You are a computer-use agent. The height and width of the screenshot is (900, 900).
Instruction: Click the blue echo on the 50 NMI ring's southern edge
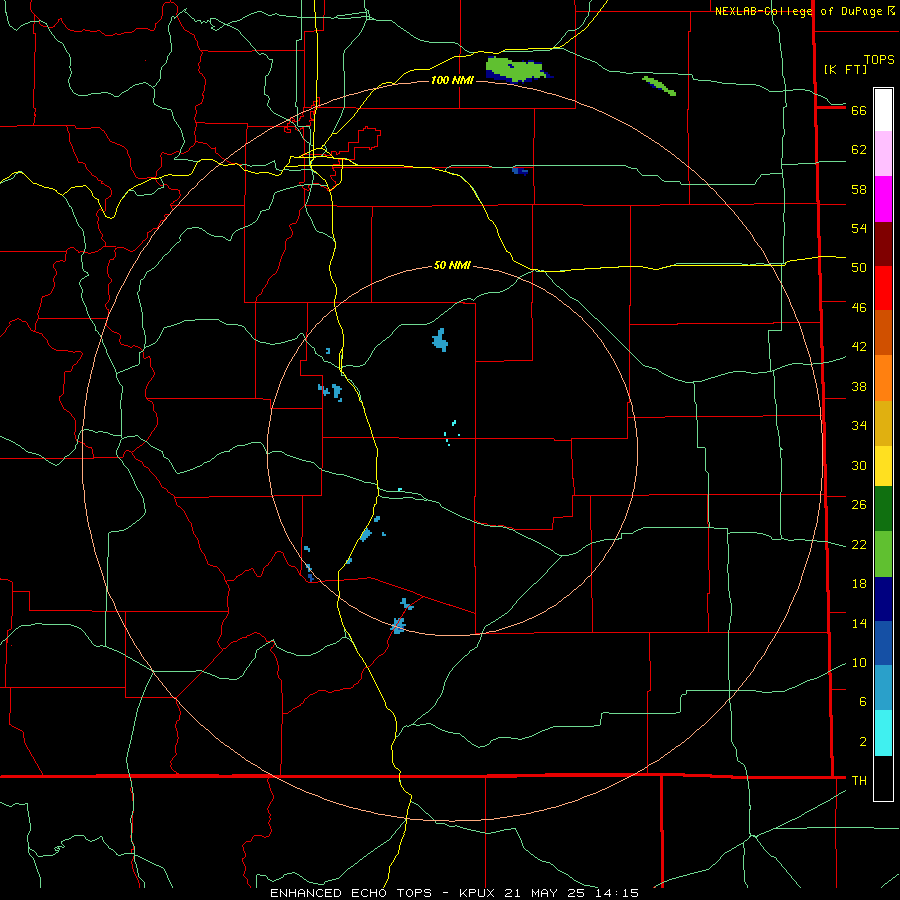click(398, 626)
